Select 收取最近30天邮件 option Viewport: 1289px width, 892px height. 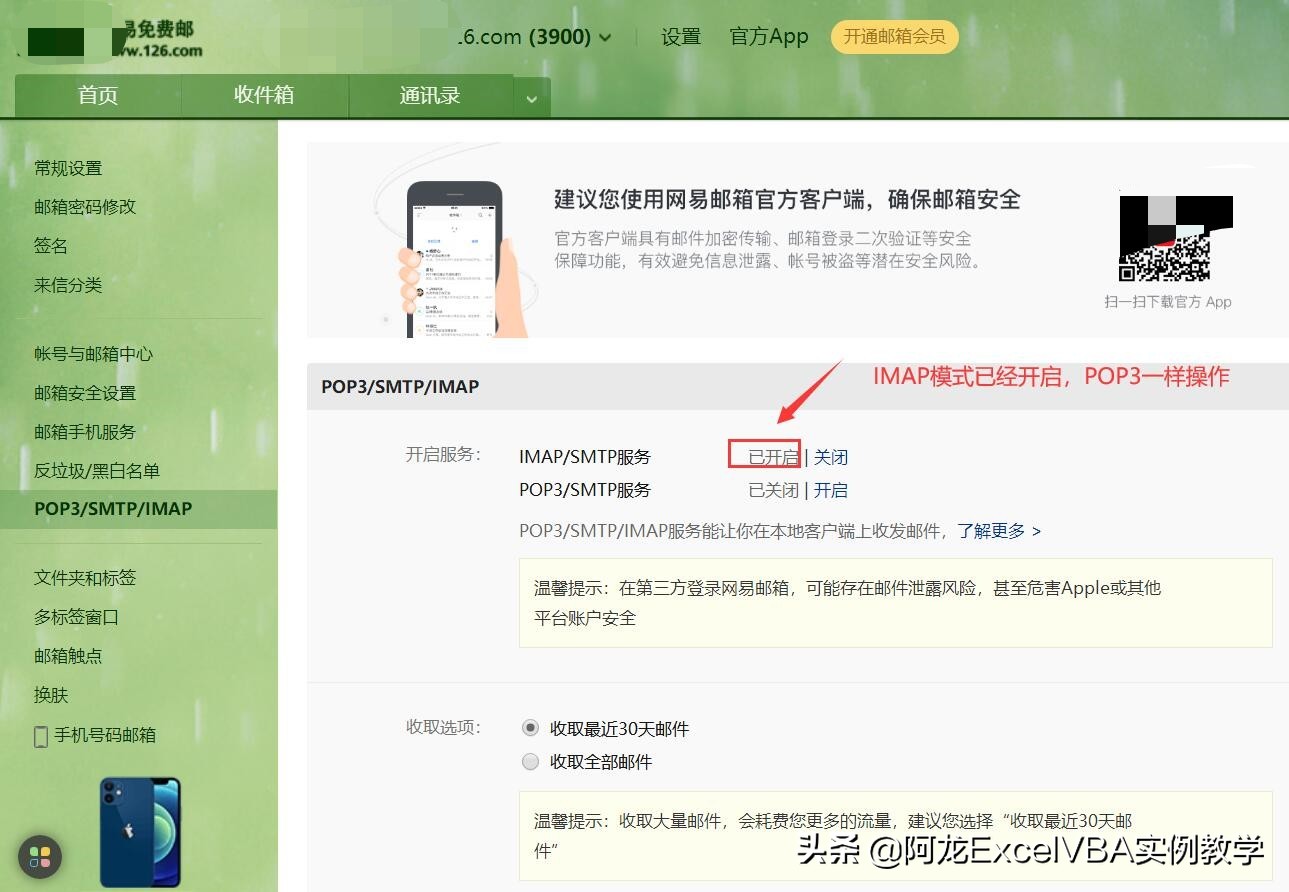coord(531,728)
